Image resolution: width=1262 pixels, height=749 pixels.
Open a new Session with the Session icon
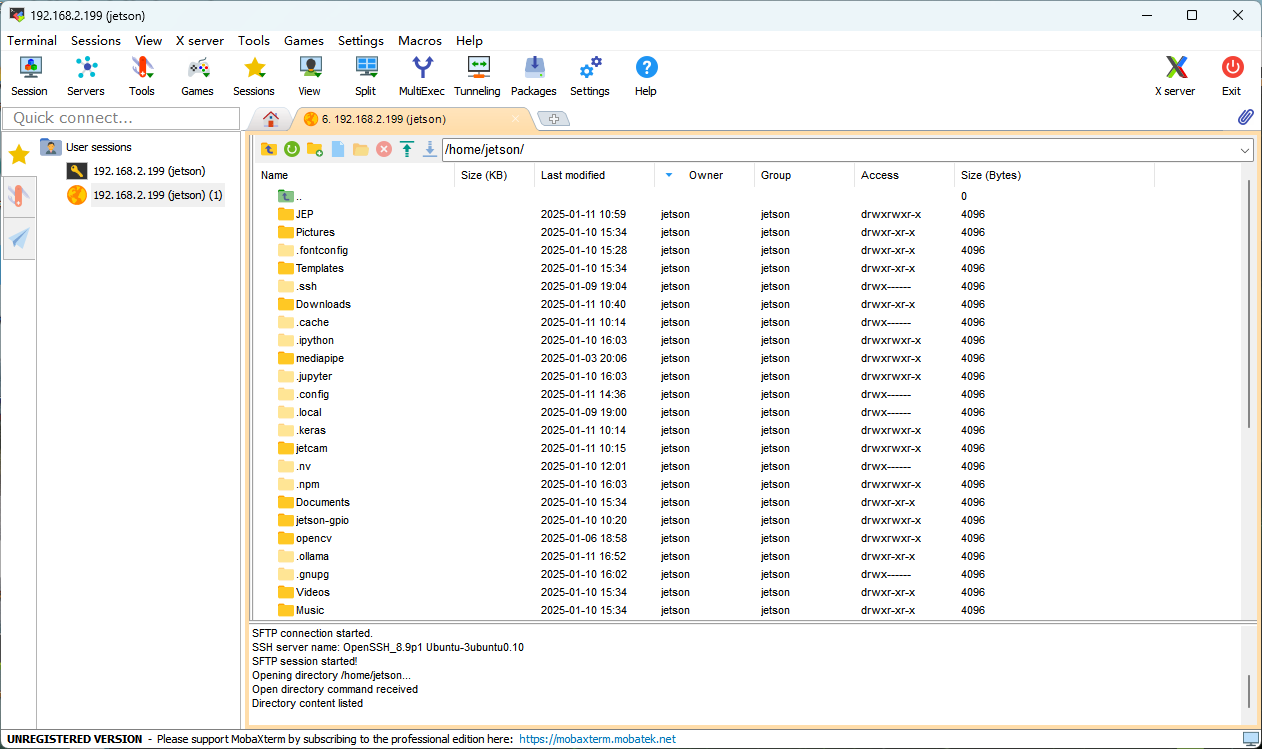point(29,74)
